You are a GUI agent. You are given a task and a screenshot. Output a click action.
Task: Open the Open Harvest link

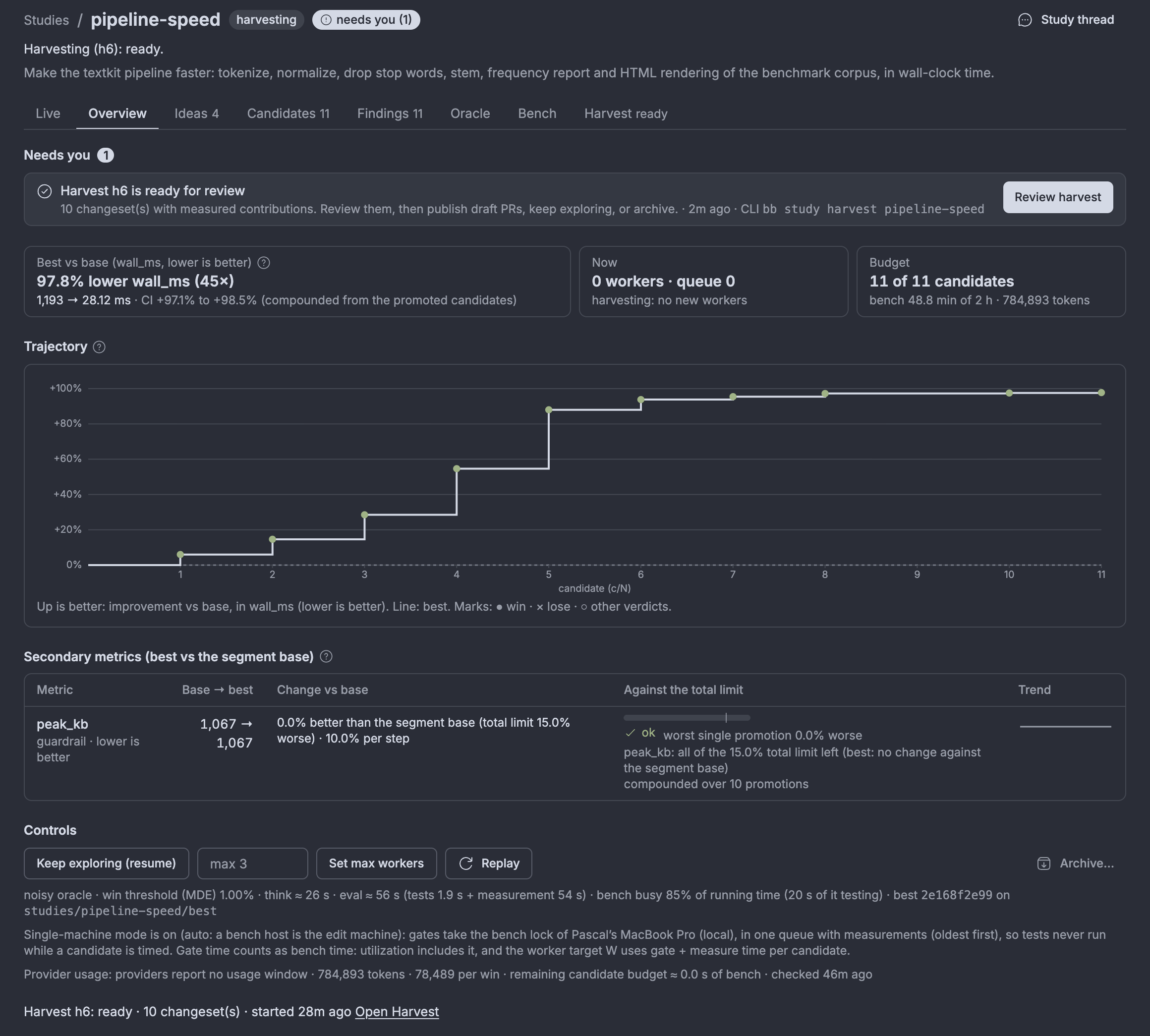click(x=397, y=1012)
